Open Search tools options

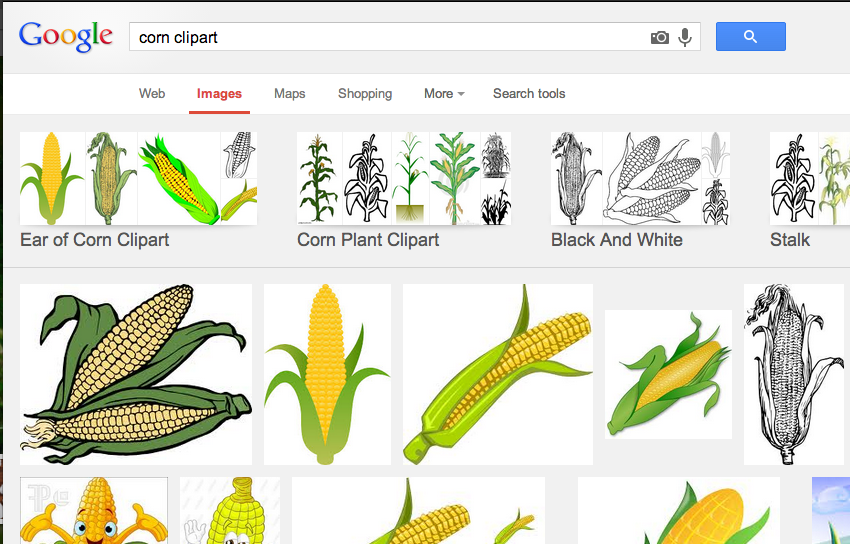click(x=528, y=94)
